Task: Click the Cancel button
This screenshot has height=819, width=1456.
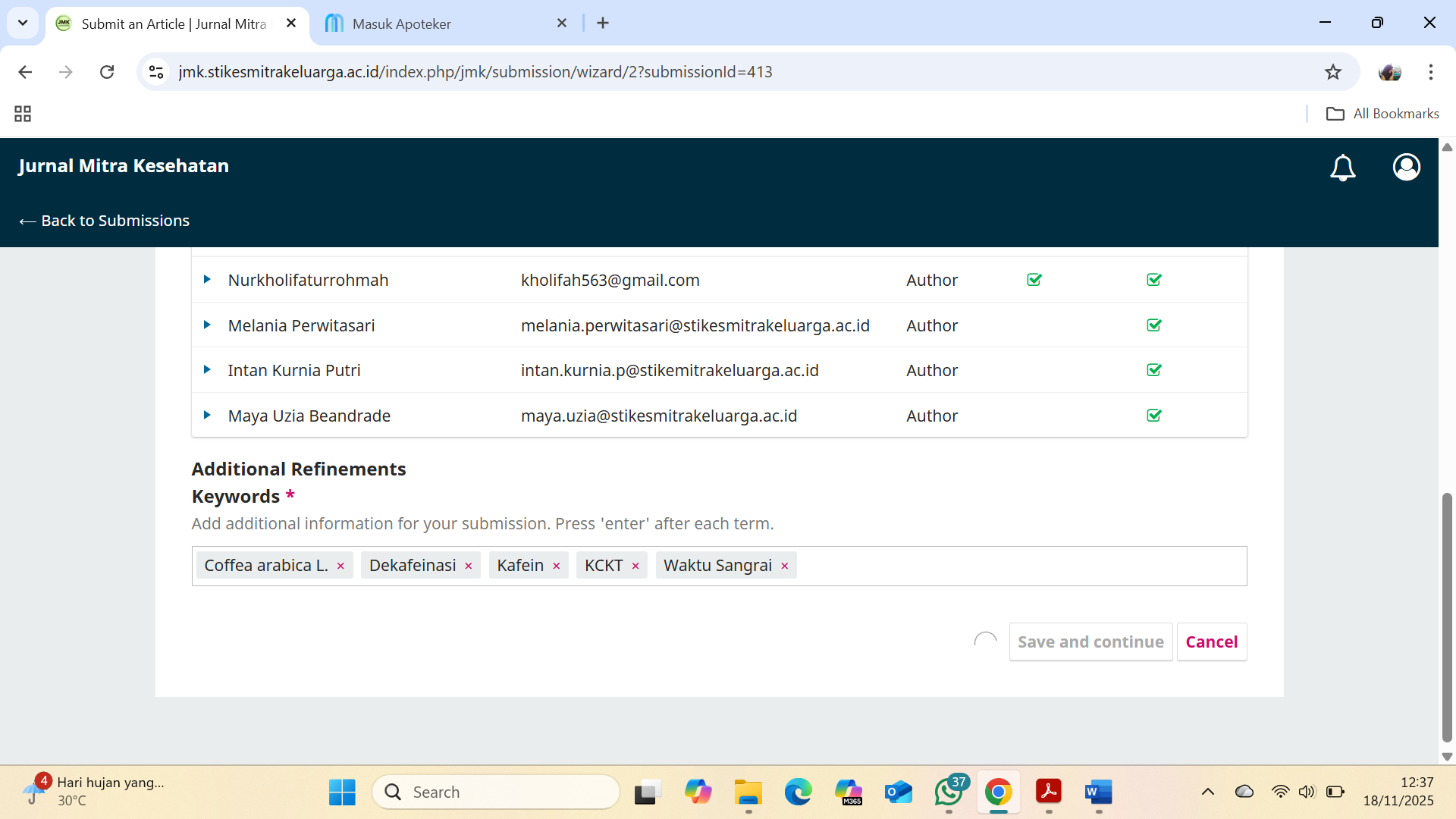Action: 1211,642
